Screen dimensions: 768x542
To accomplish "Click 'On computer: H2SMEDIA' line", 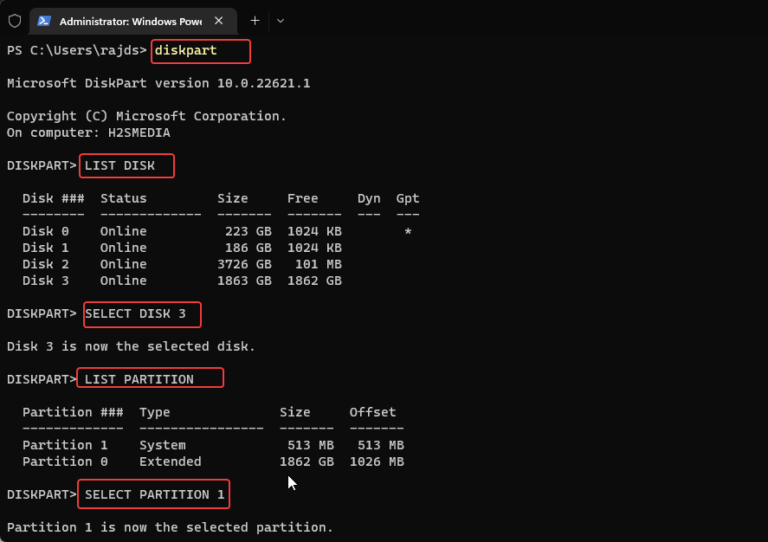I will click(x=89, y=133).
